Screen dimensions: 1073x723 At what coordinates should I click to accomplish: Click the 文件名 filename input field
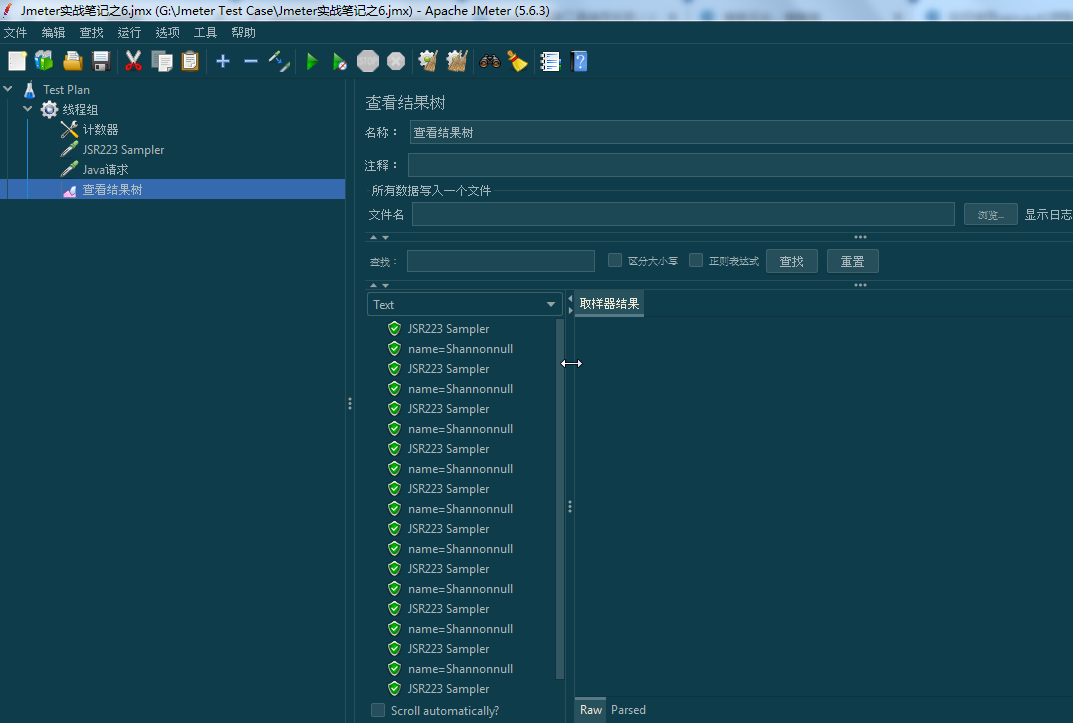coord(683,214)
